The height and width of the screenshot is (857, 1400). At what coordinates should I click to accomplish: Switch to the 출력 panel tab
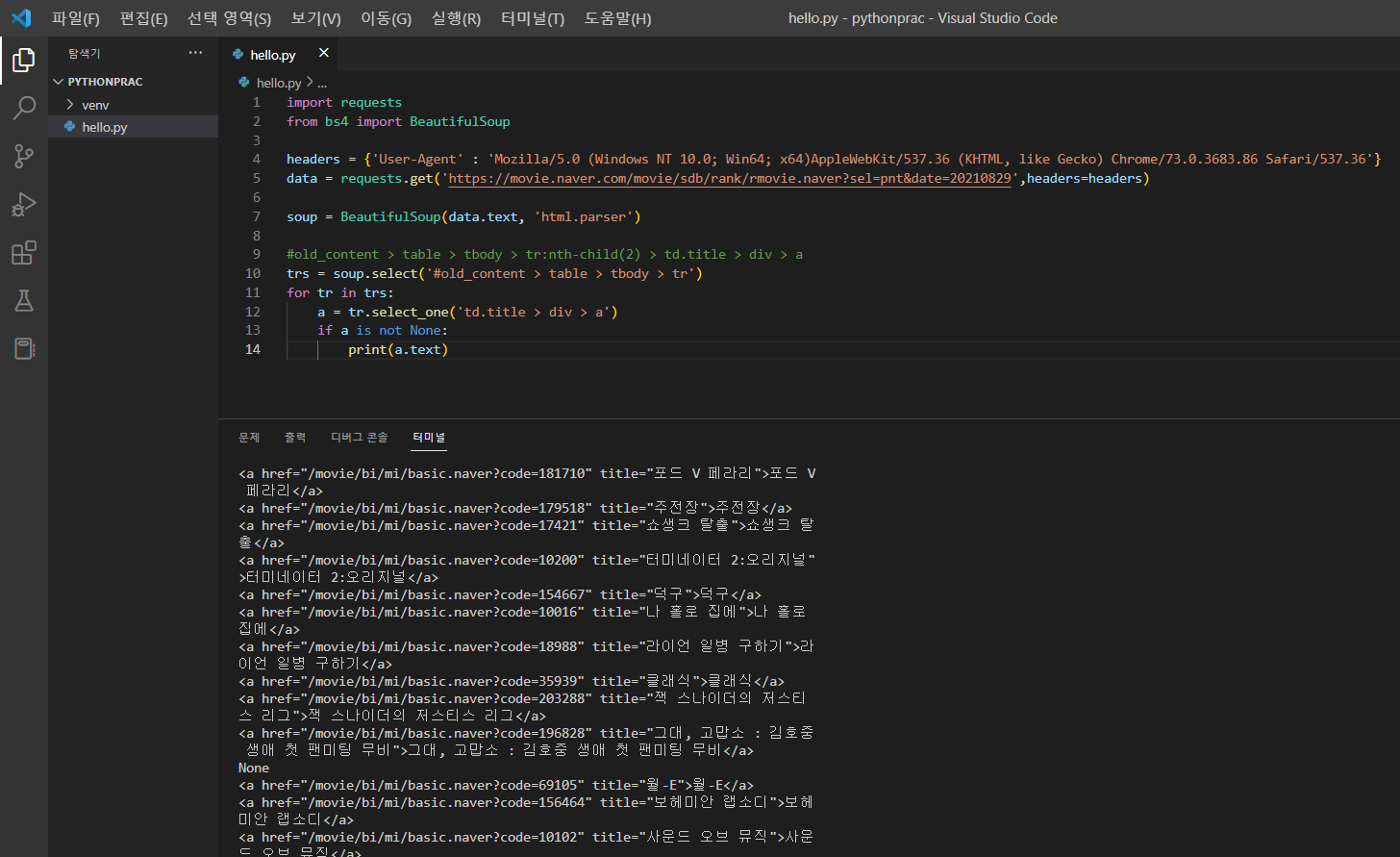pyautogui.click(x=295, y=438)
